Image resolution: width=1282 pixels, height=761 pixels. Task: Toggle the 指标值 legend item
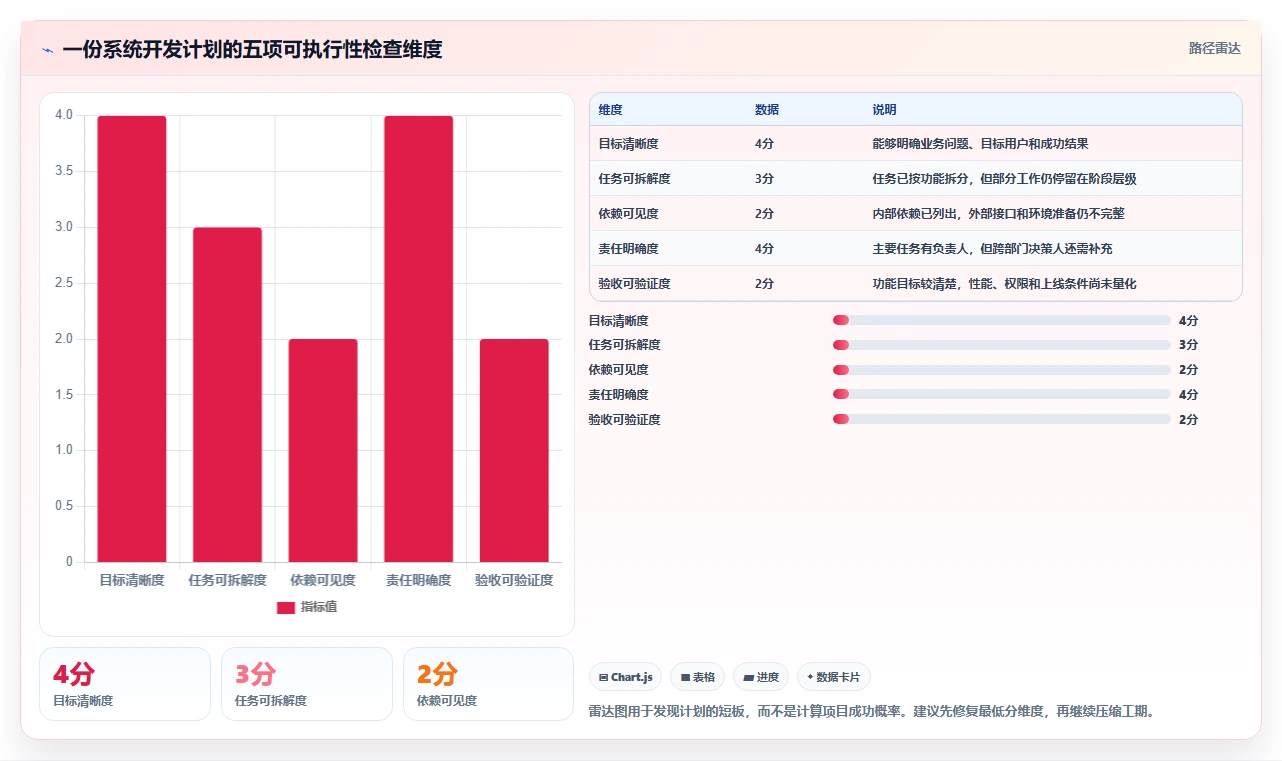point(307,607)
